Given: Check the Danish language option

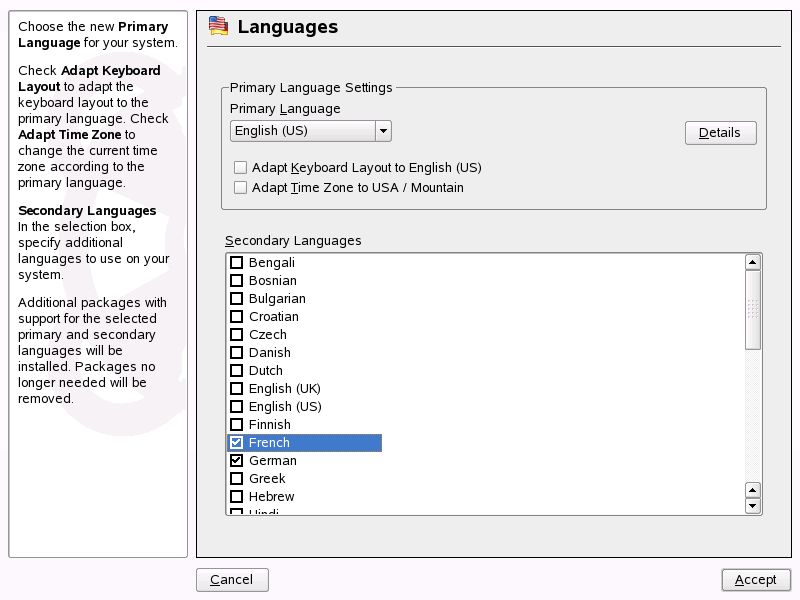Looking at the screenshot, I should click(x=237, y=353).
